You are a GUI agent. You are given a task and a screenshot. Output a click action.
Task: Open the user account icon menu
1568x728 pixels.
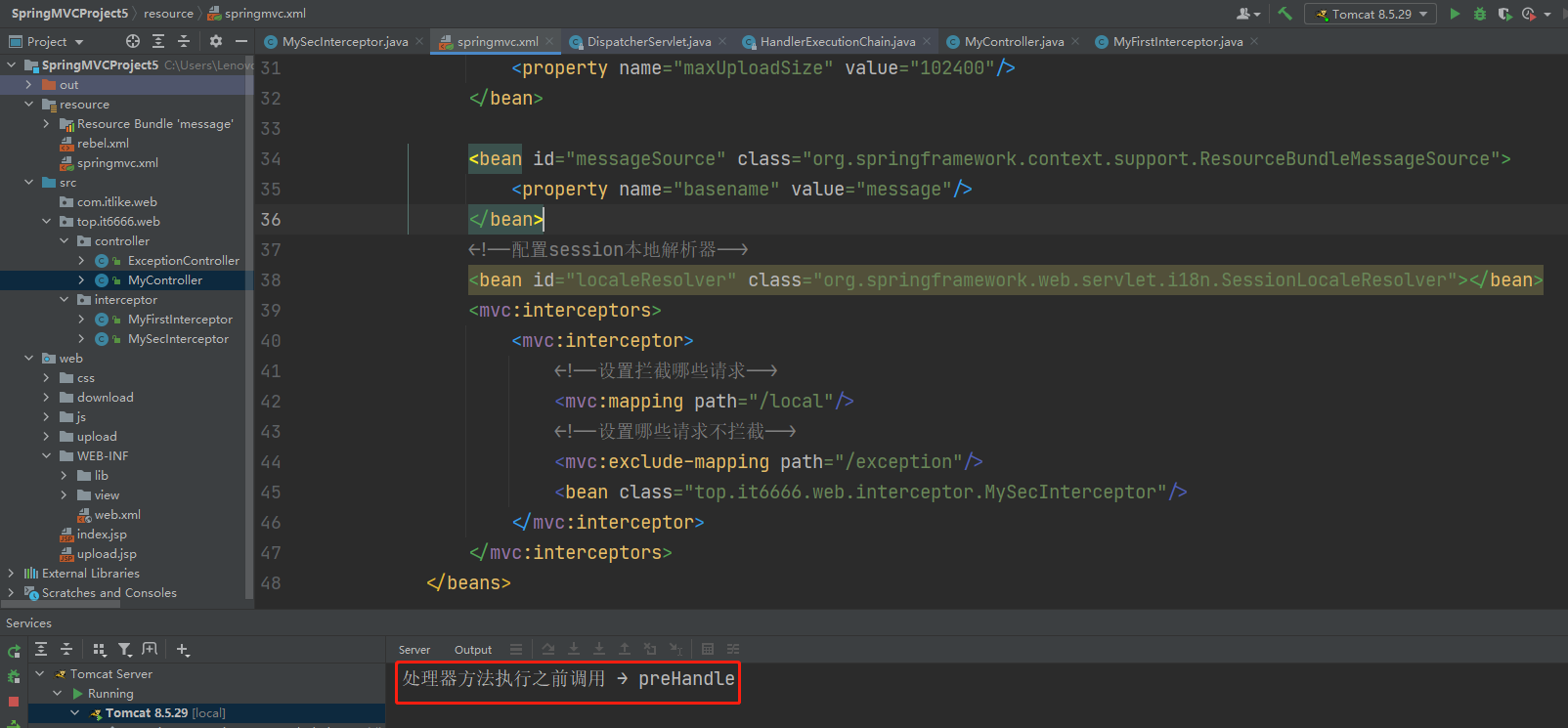point(1247,14)
